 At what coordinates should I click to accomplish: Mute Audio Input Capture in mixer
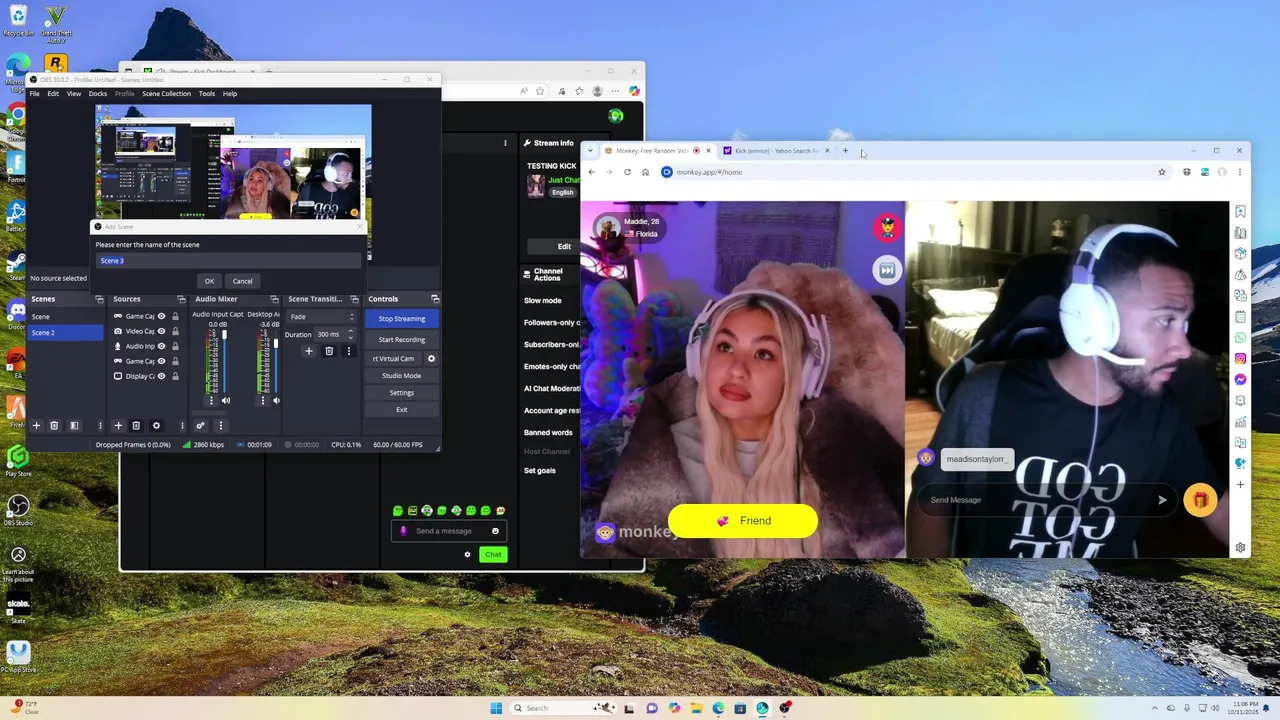(x=225, y=400)
